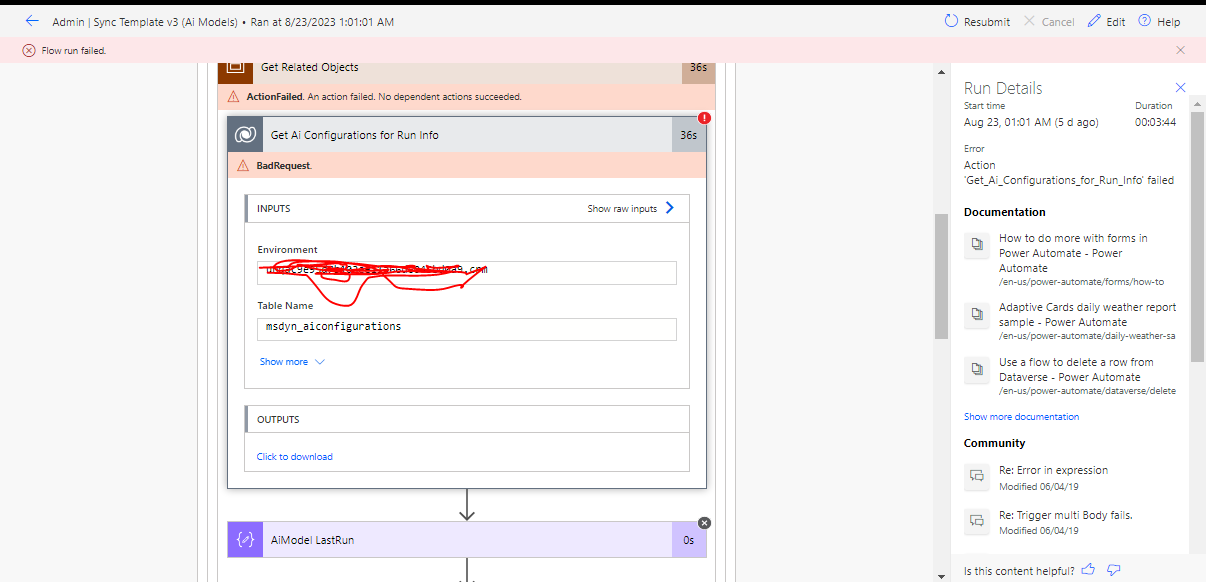Give thumbs up on content helpfulness
The height and width of the screenshot is (582, 1206).
click(1088, 569)
